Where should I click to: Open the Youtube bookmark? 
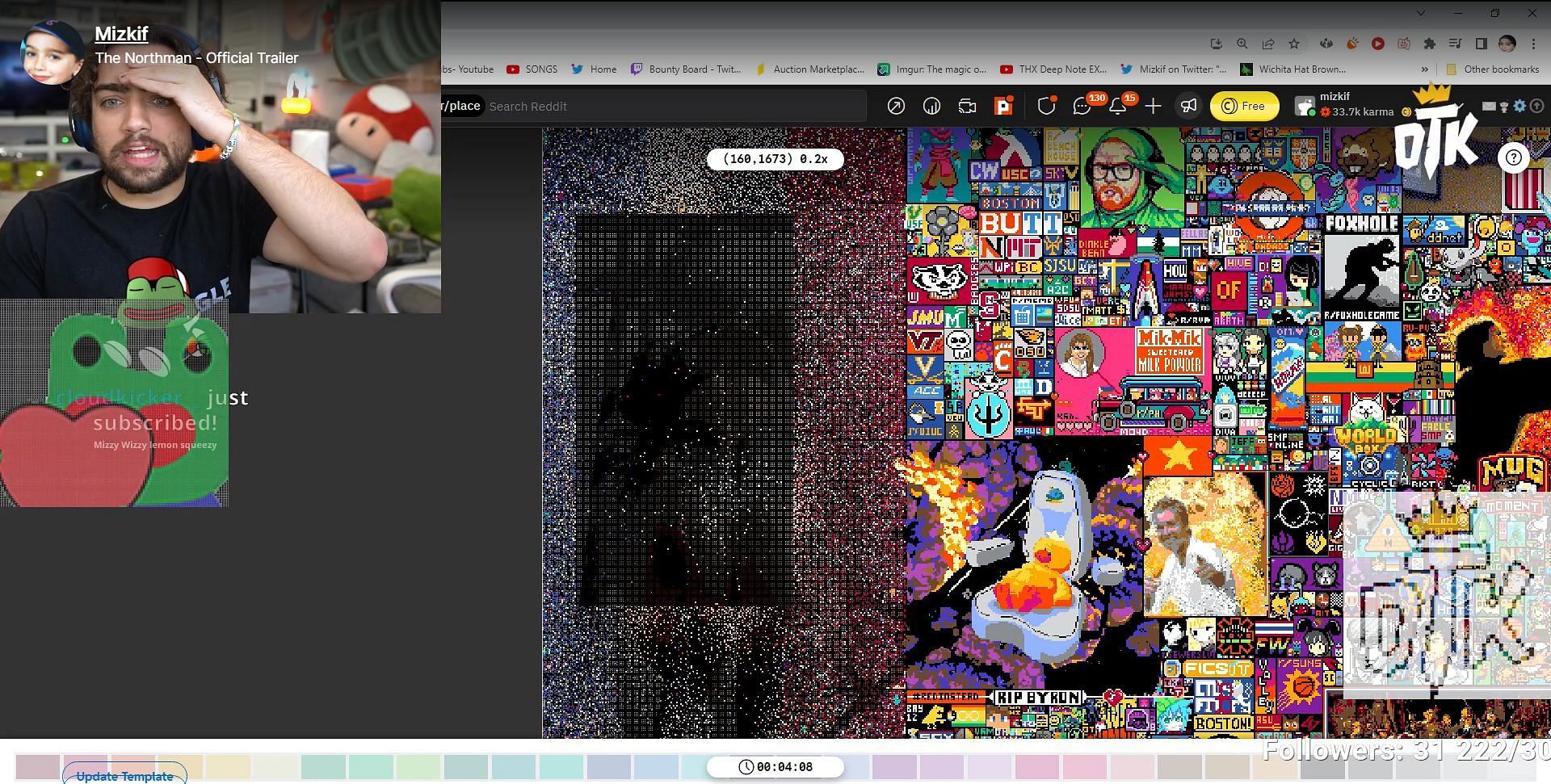pyautogui.click(x=469, y=69)
